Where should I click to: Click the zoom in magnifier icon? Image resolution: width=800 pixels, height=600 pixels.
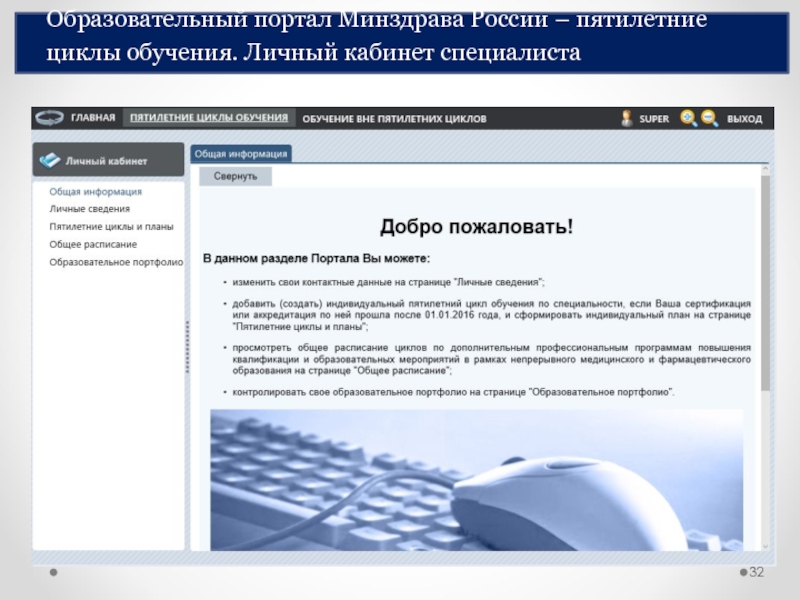tap(688, 118)
